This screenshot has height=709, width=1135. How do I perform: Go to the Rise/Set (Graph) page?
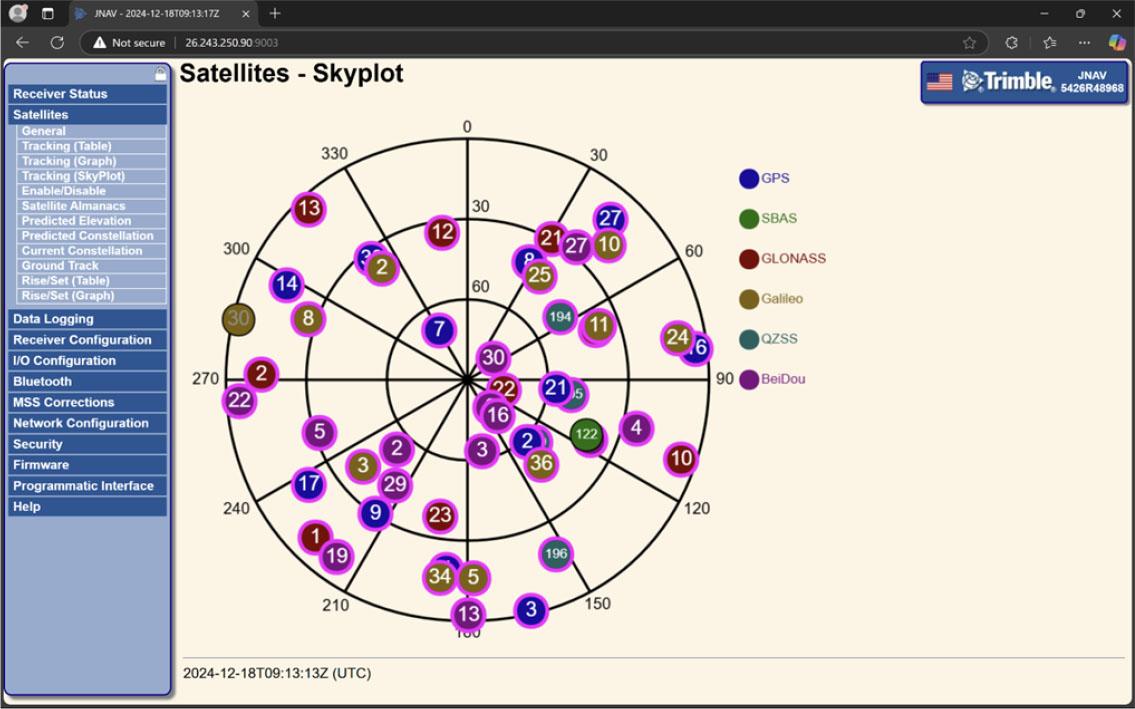[x=67, y=296]
